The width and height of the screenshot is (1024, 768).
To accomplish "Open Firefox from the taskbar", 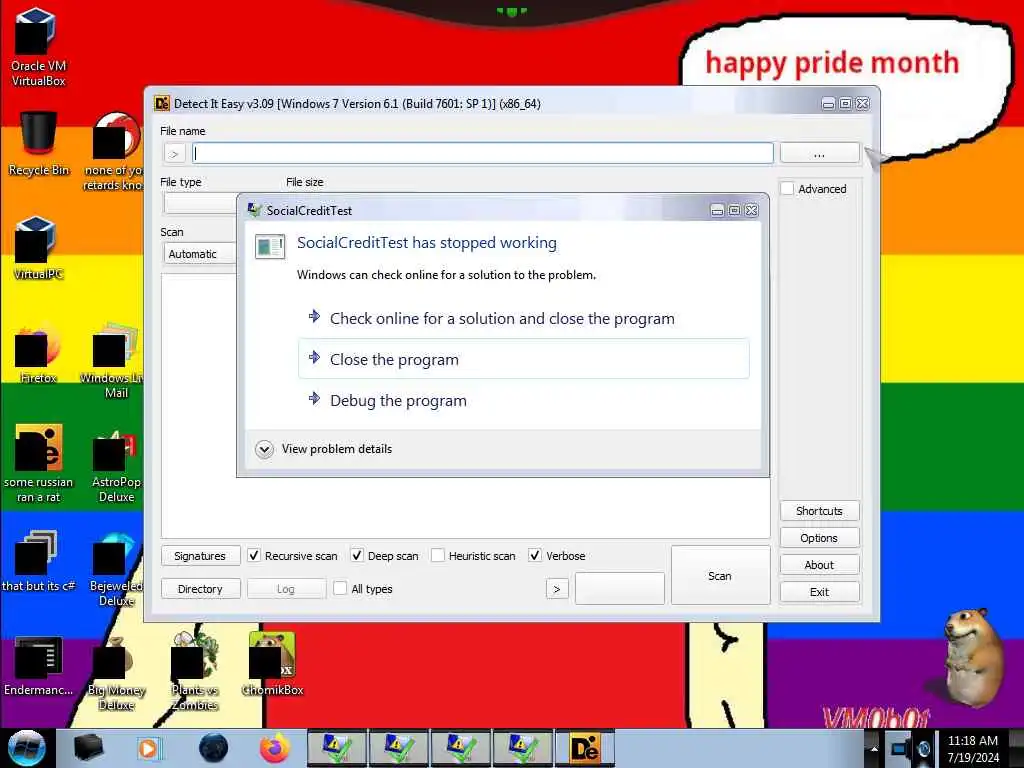I will [274, 748].
